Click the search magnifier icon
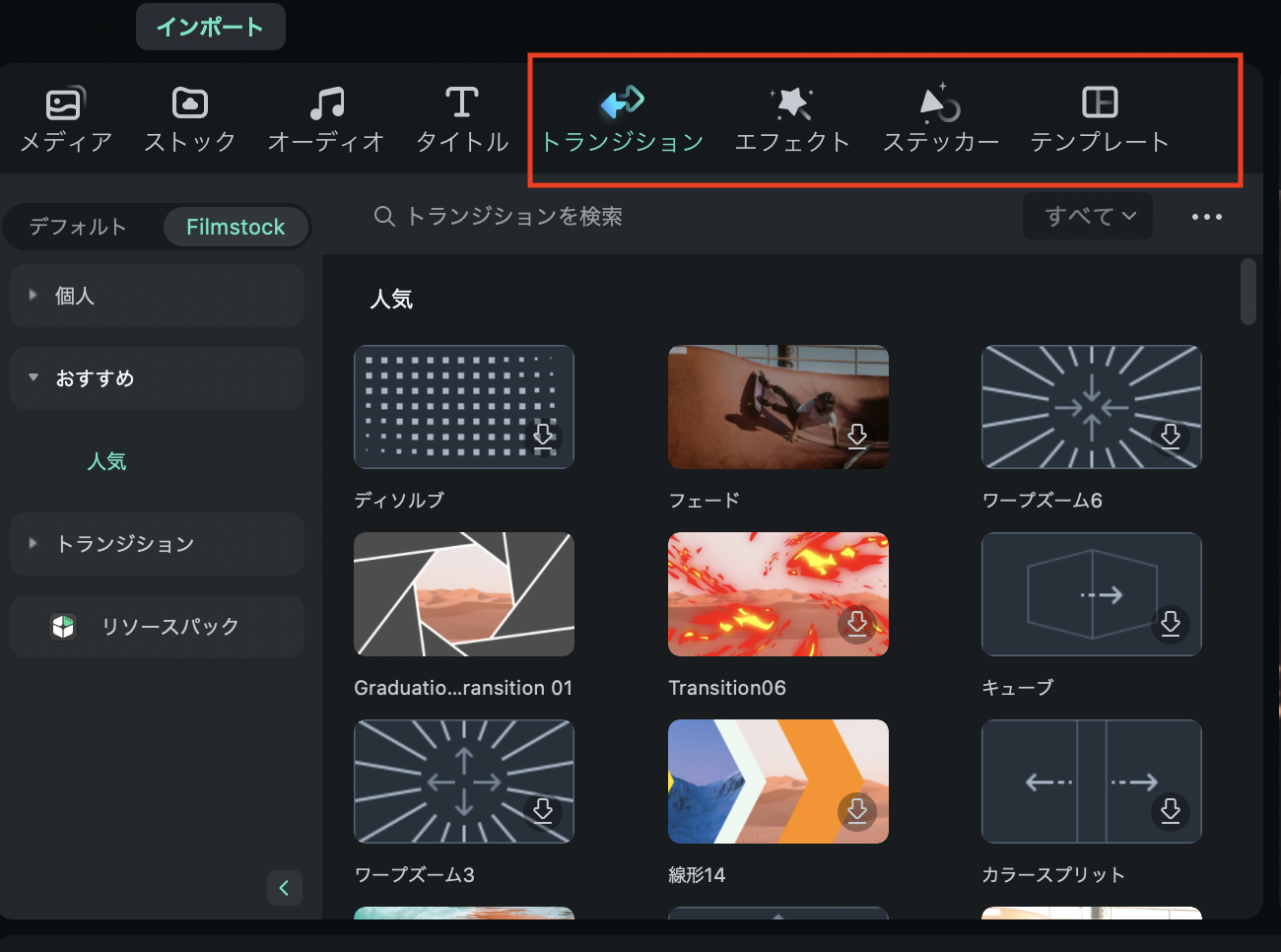The width and height of the screenshot is (1281, 952). [x=384, y=216]
